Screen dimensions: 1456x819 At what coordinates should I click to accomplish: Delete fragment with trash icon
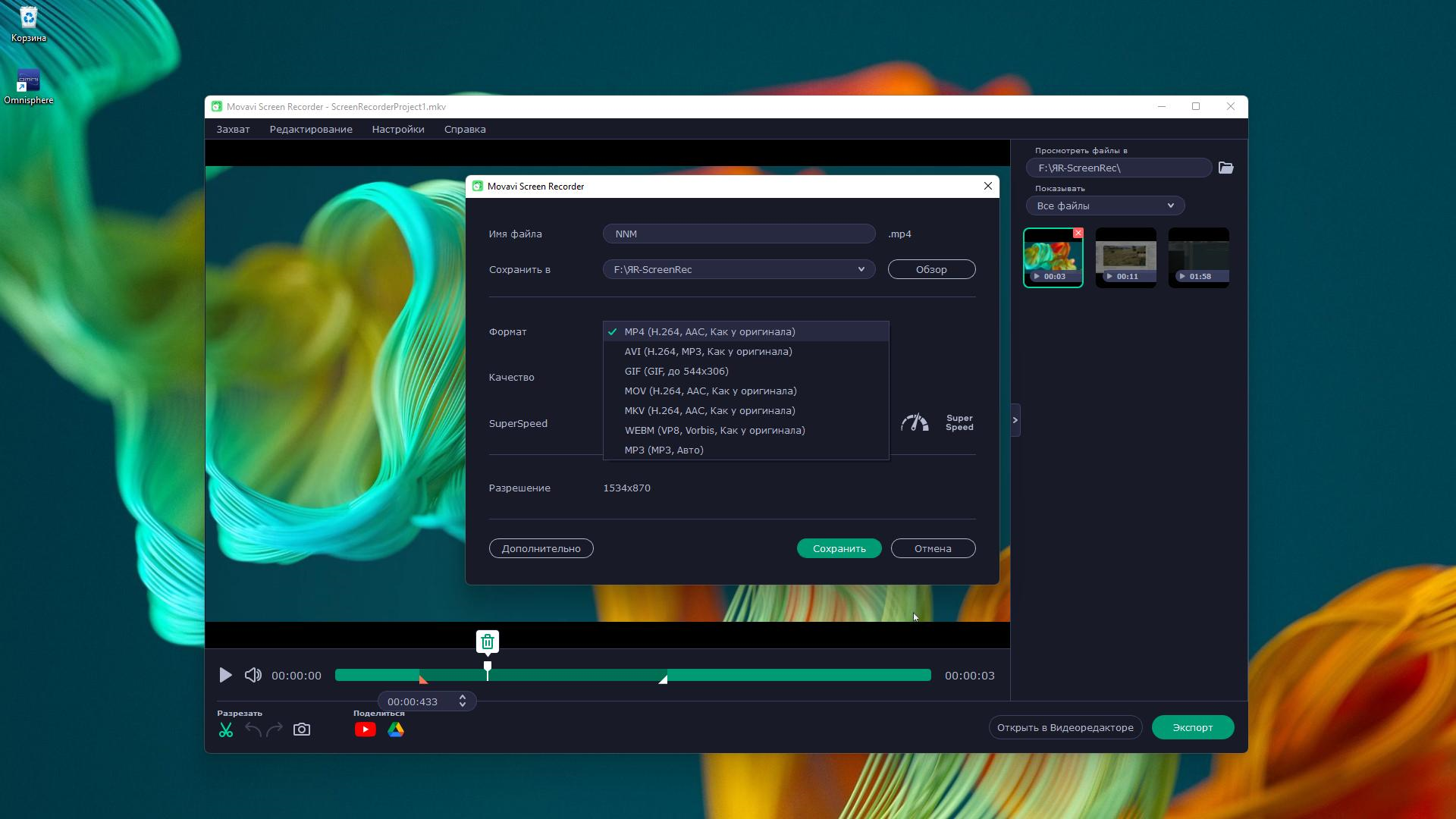click(x=488, y=642)
